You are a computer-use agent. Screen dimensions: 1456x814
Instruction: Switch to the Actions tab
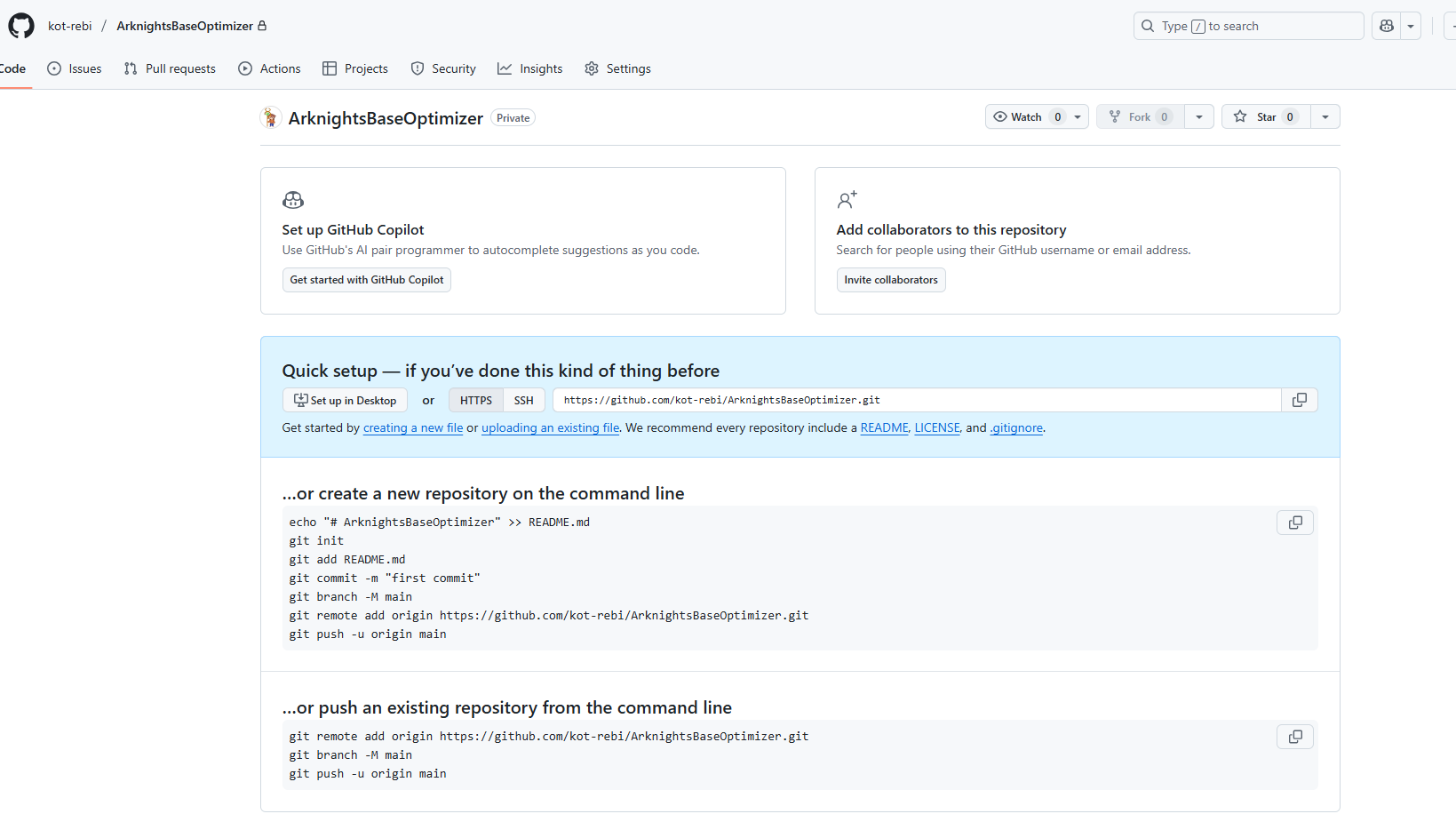click(269, 68)
